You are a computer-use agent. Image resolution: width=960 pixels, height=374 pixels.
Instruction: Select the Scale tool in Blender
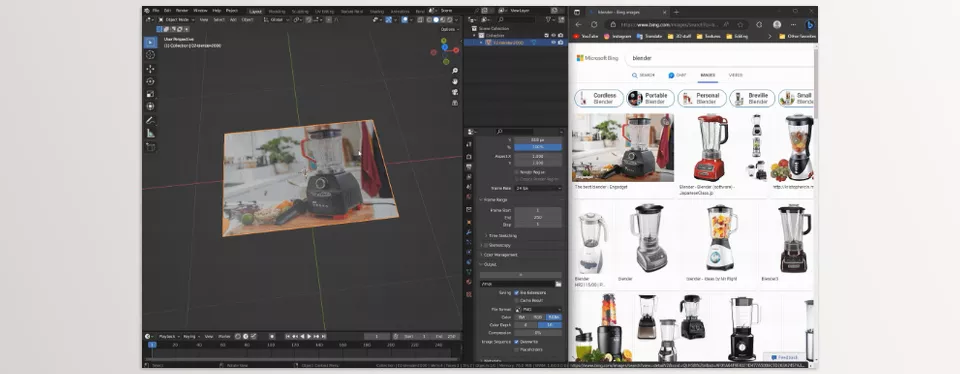(x=150, y=94)
